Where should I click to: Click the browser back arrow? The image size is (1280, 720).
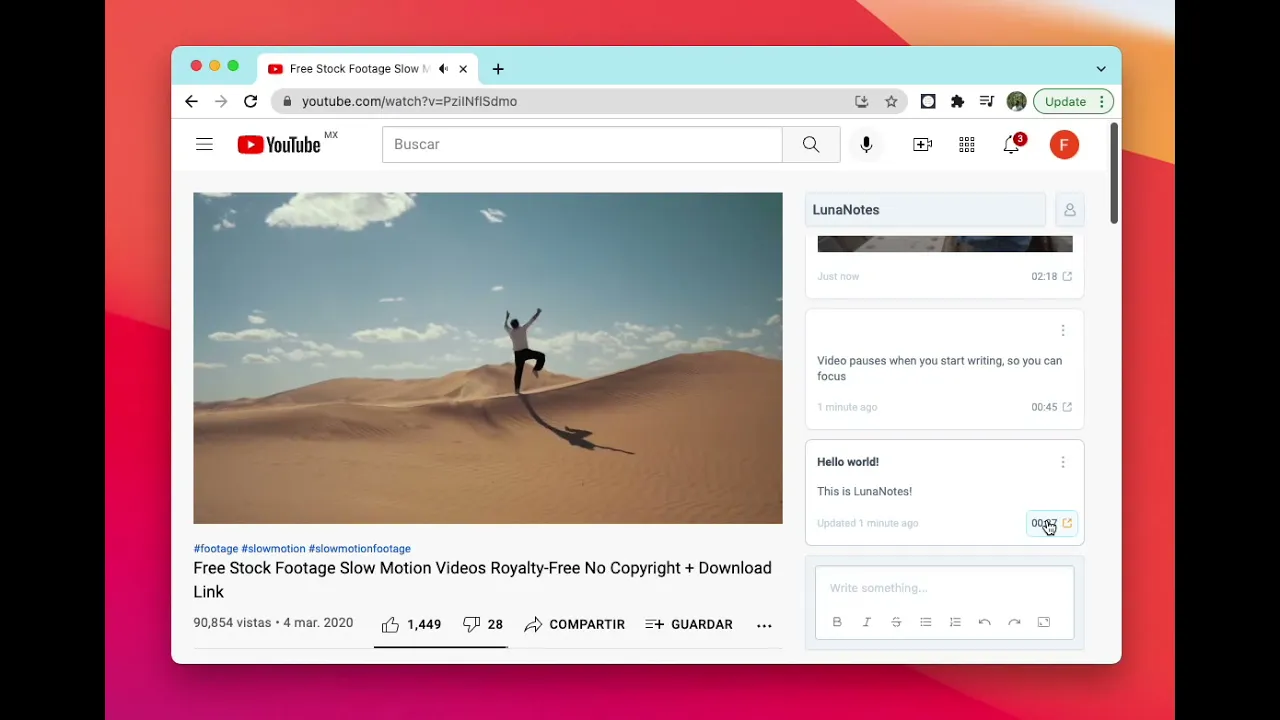coord(191,101)
